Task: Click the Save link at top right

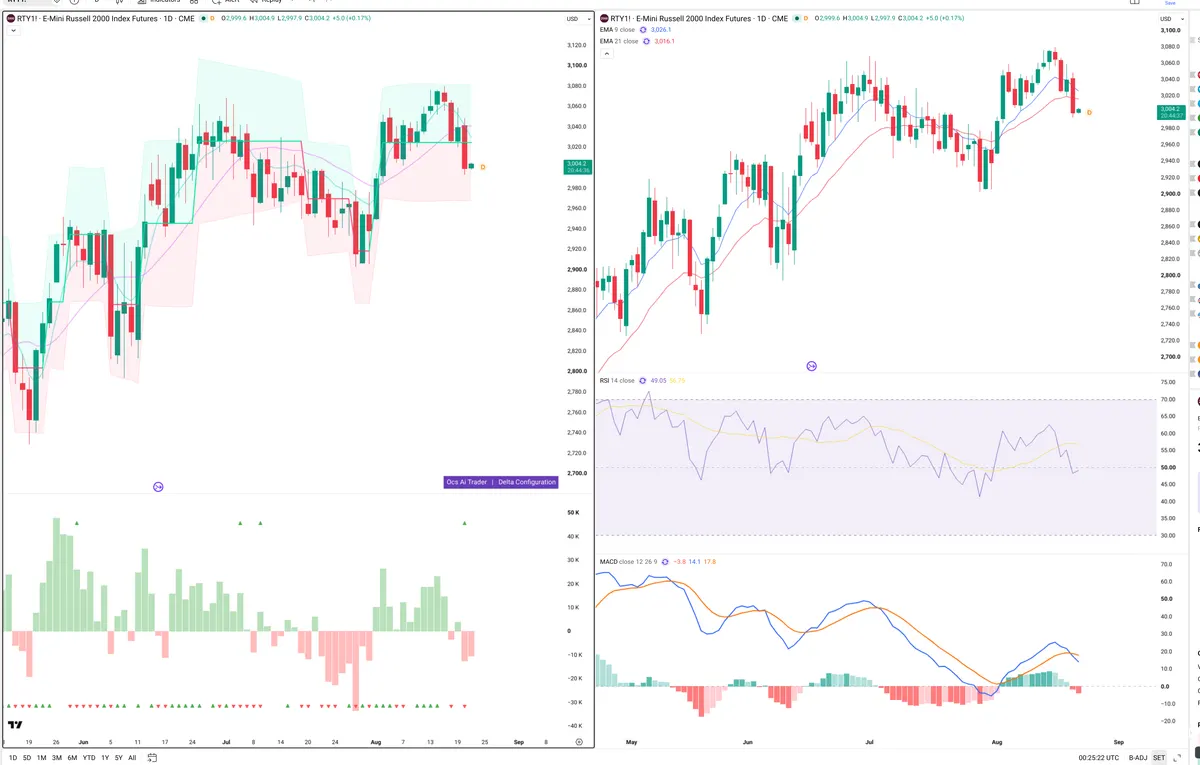Action: 1170,3
